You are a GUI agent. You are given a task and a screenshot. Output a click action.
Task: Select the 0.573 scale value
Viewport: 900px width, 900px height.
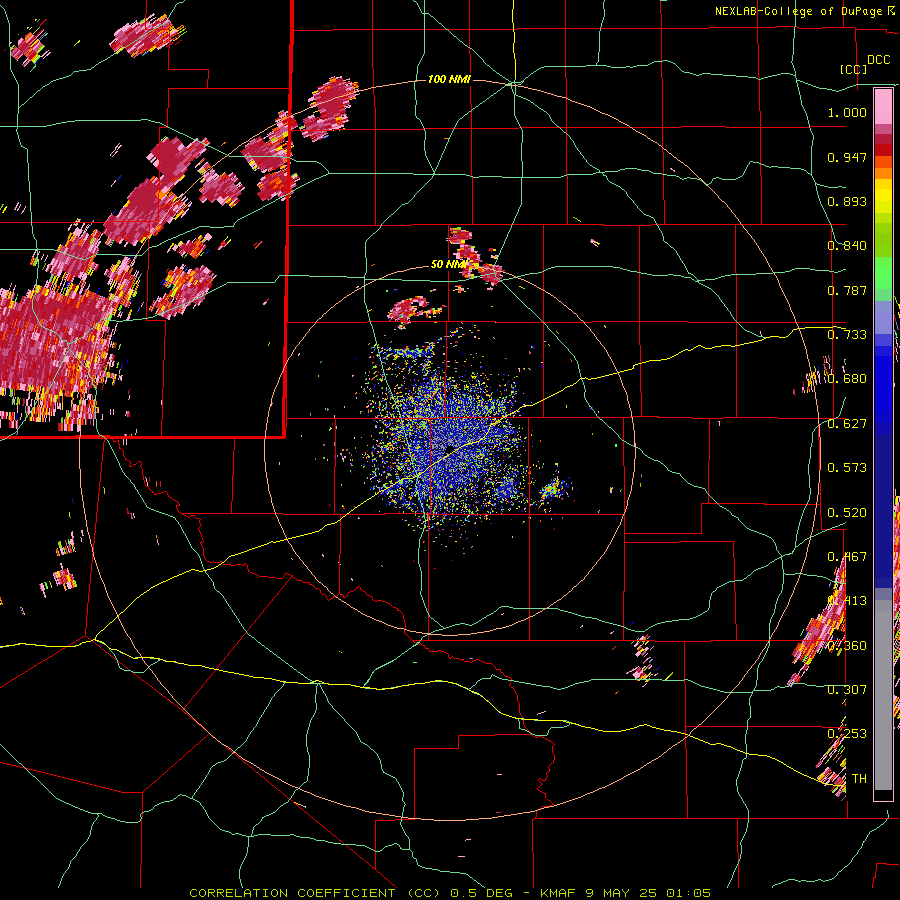(847, 468)
